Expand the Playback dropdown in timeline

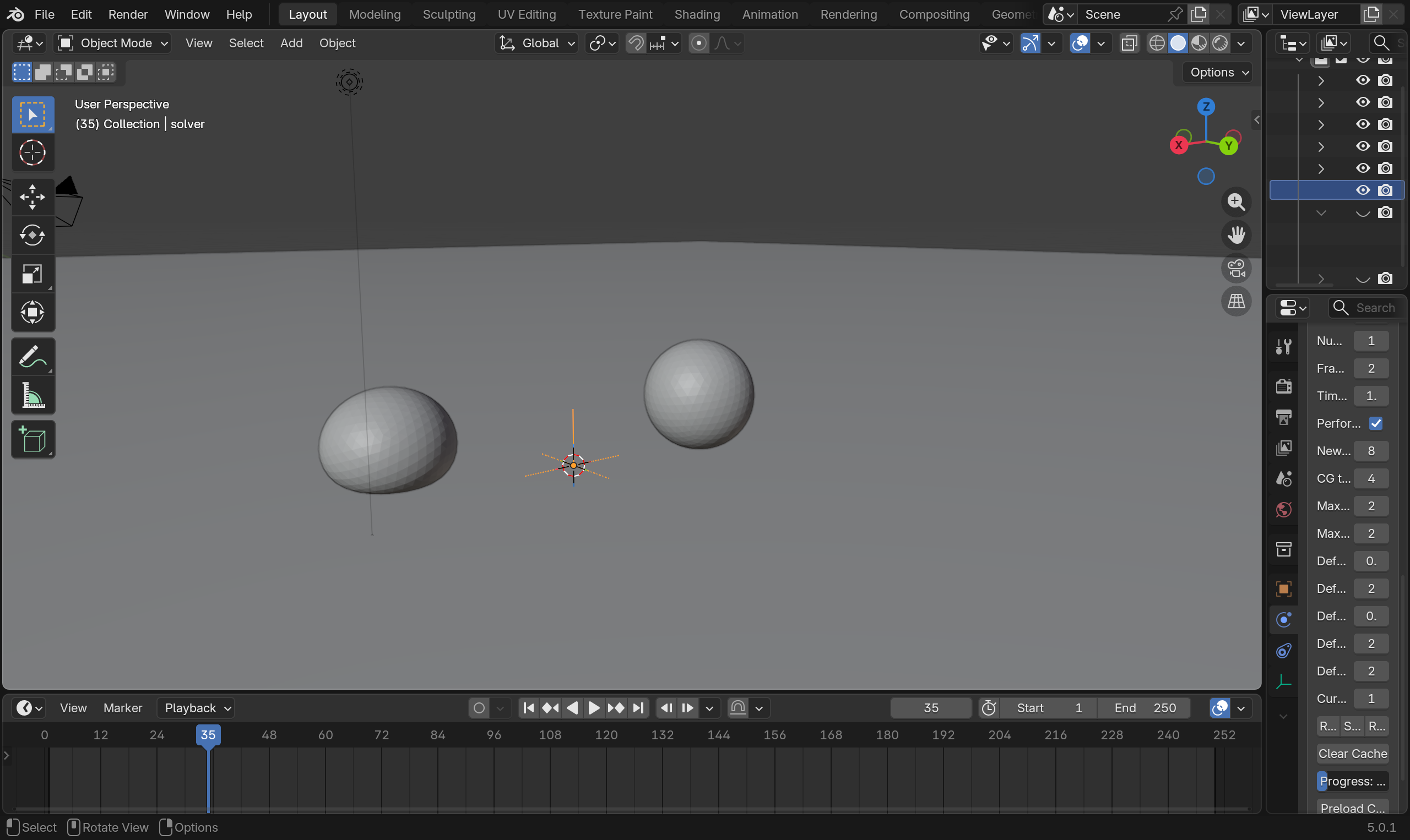click(x=196, y=708)
